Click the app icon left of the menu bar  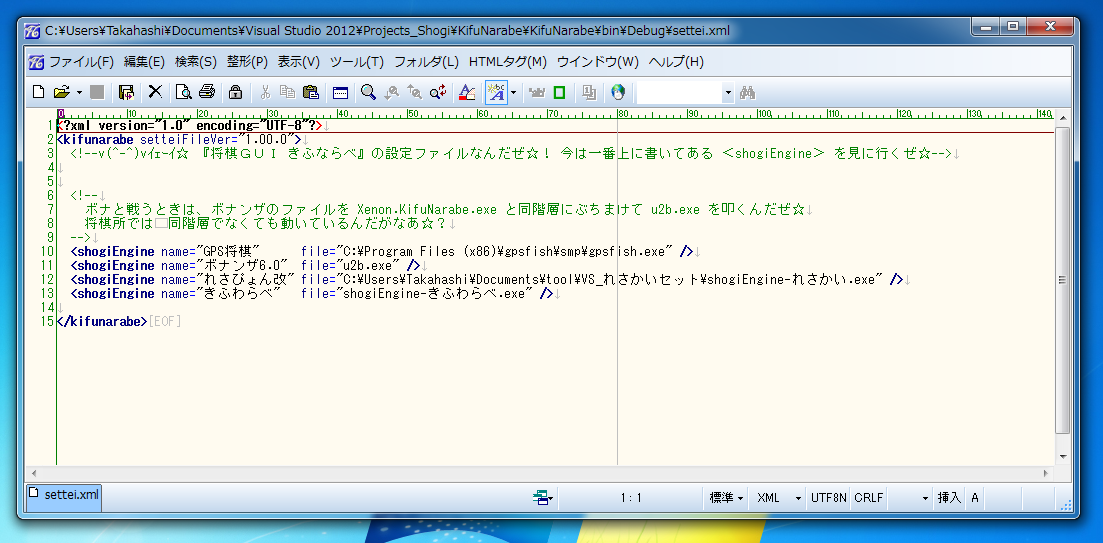(37, 63)
